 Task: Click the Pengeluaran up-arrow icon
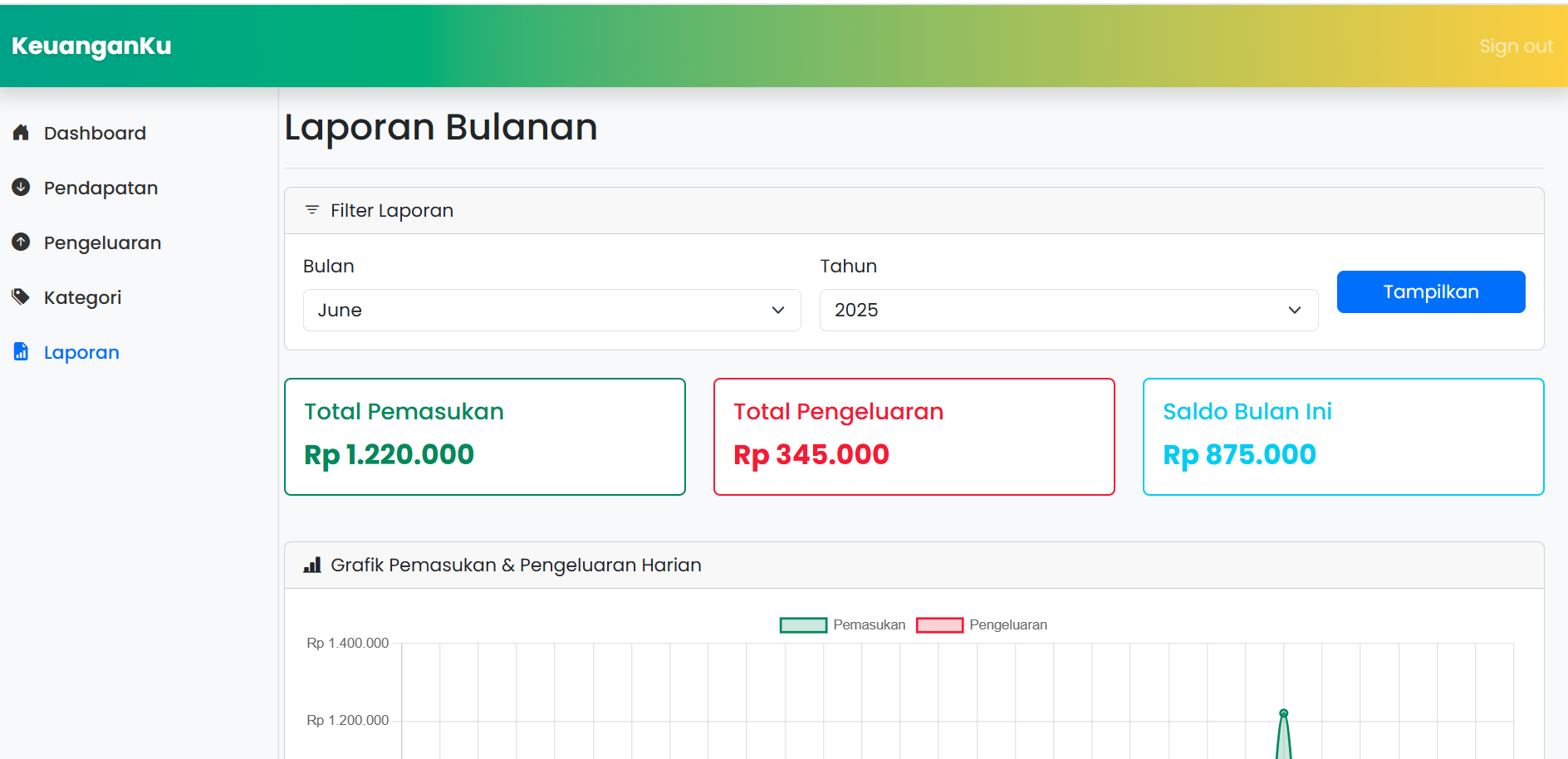(22, 242)
